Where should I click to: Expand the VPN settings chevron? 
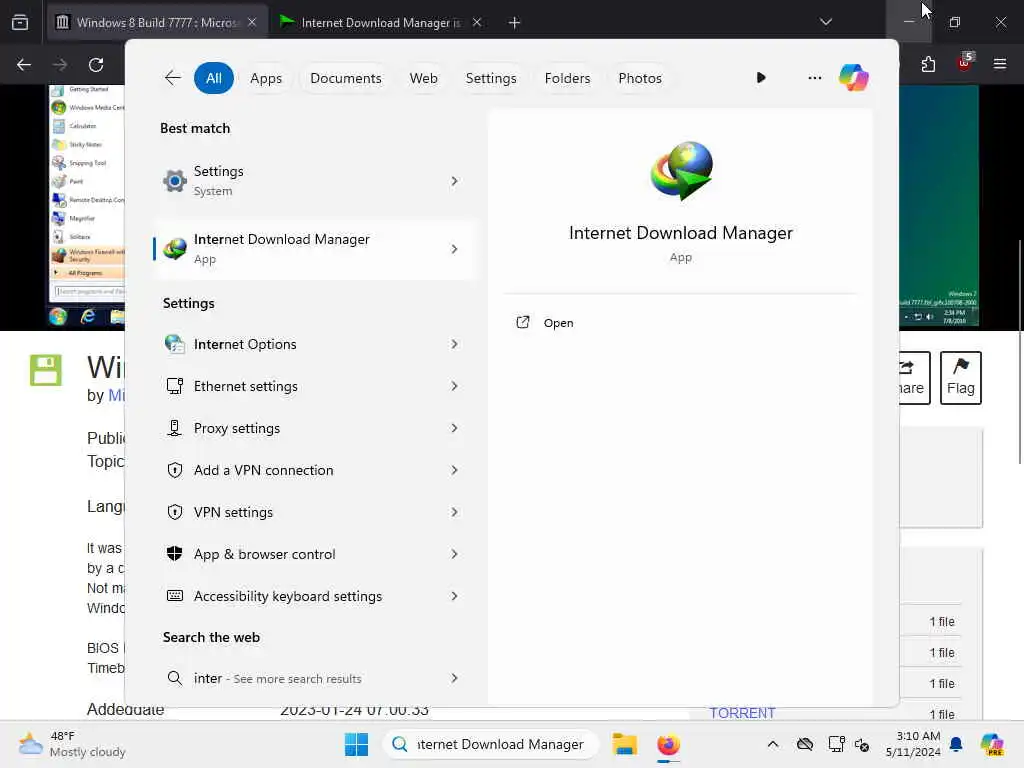[x=454, y=512]
